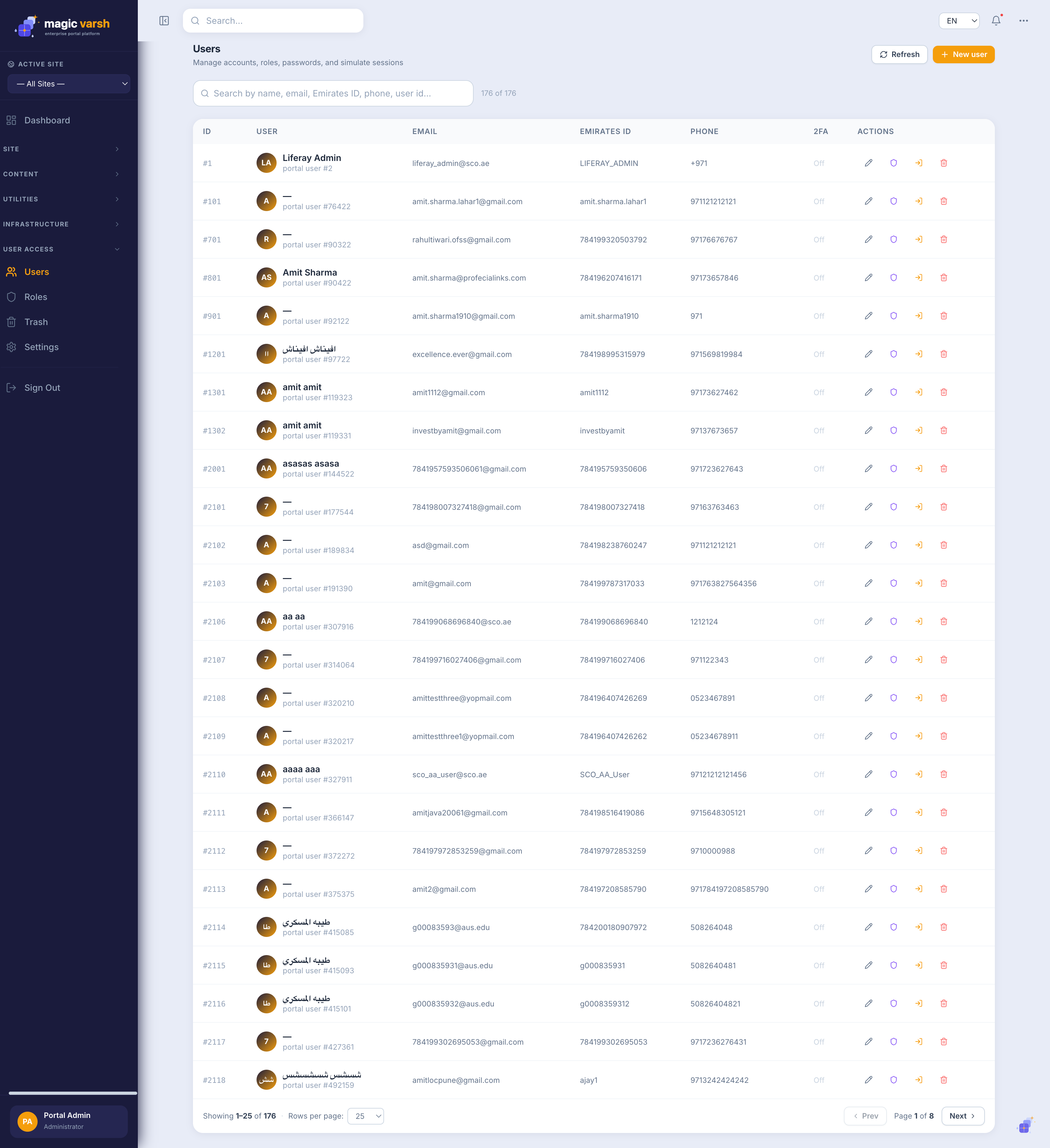1050x1148 pixels.
Task: Click the Refresh button
Action: 899,54
